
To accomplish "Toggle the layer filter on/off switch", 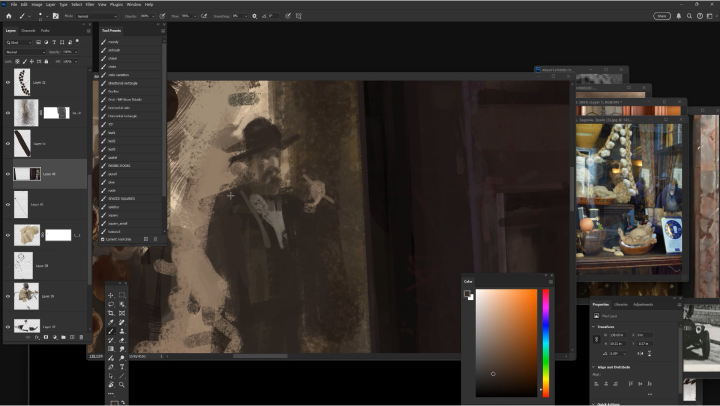I will 77,41.
